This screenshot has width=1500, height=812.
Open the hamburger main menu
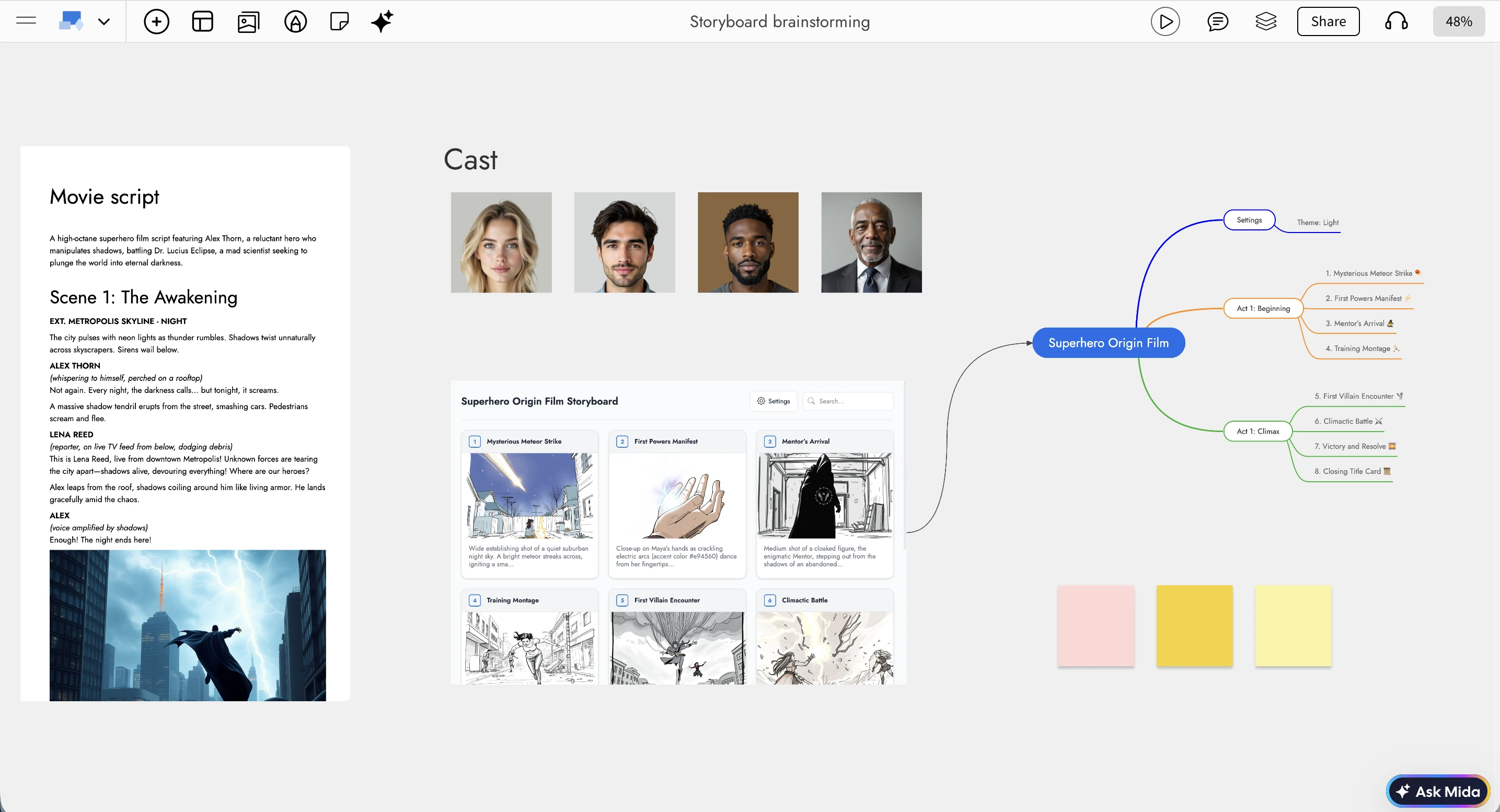[x=26, y=21]
